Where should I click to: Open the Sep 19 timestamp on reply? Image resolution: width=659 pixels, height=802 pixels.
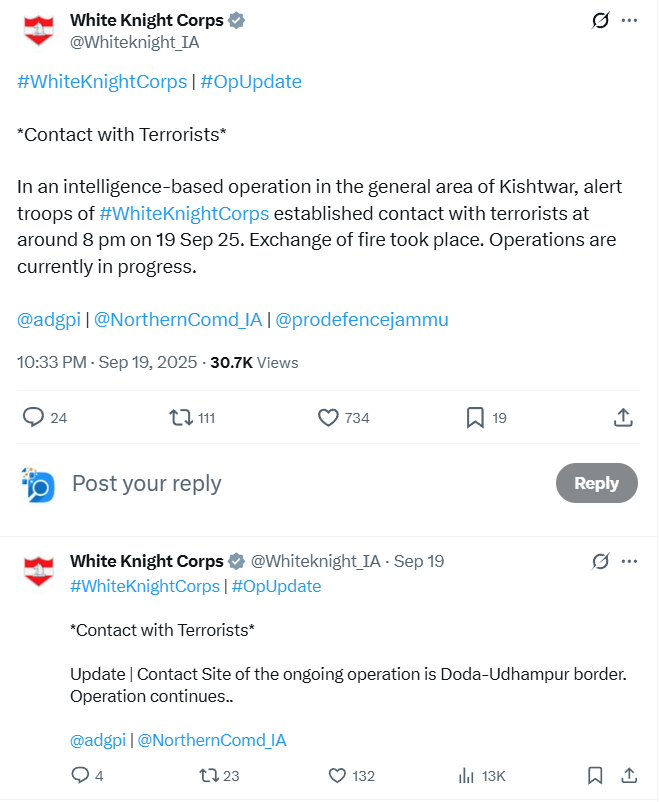point(419,561)
